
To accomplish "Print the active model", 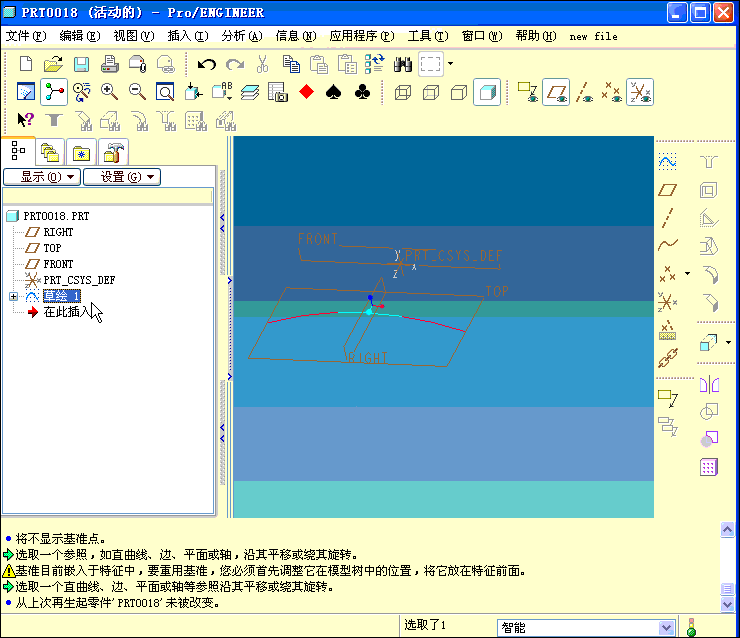I will [109, 64].
